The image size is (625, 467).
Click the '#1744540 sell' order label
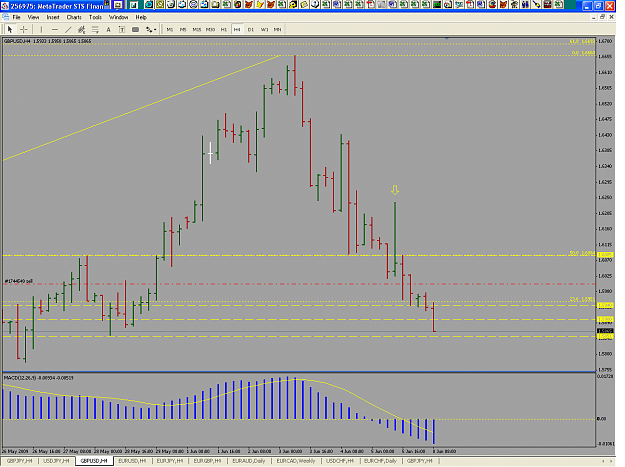click(x=19, y=281)
